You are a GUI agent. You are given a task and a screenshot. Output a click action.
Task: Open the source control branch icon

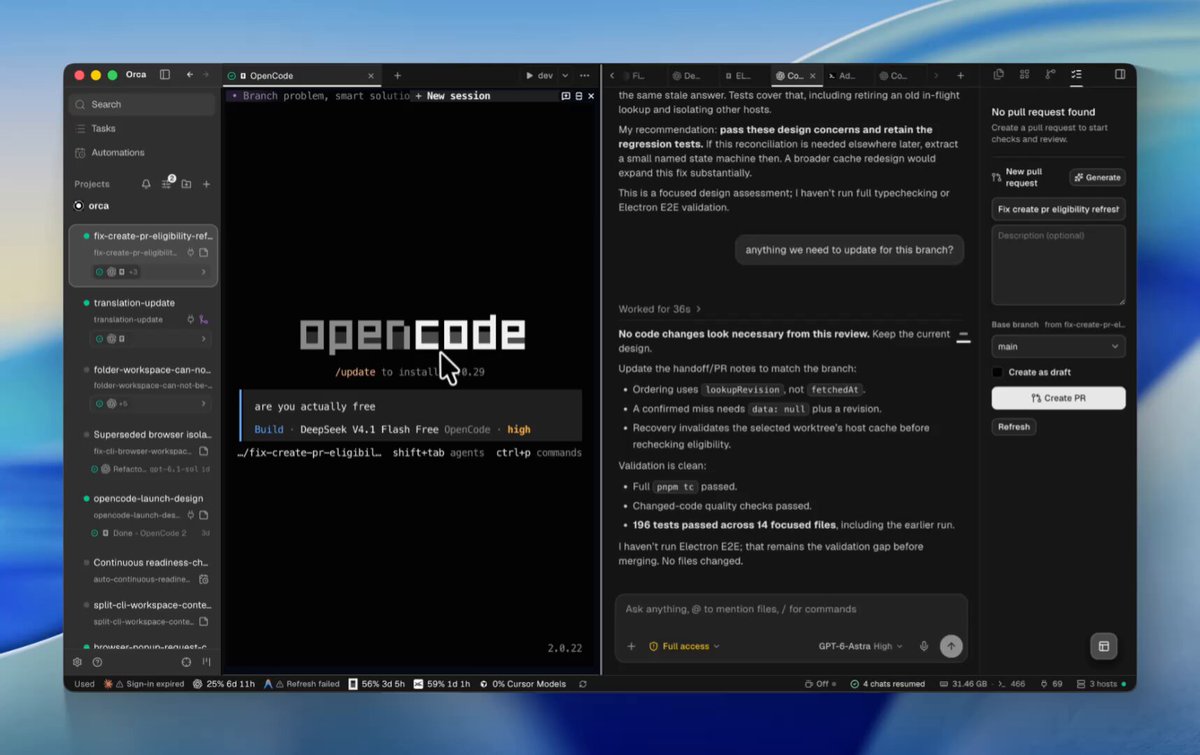tap(1050, 75)
